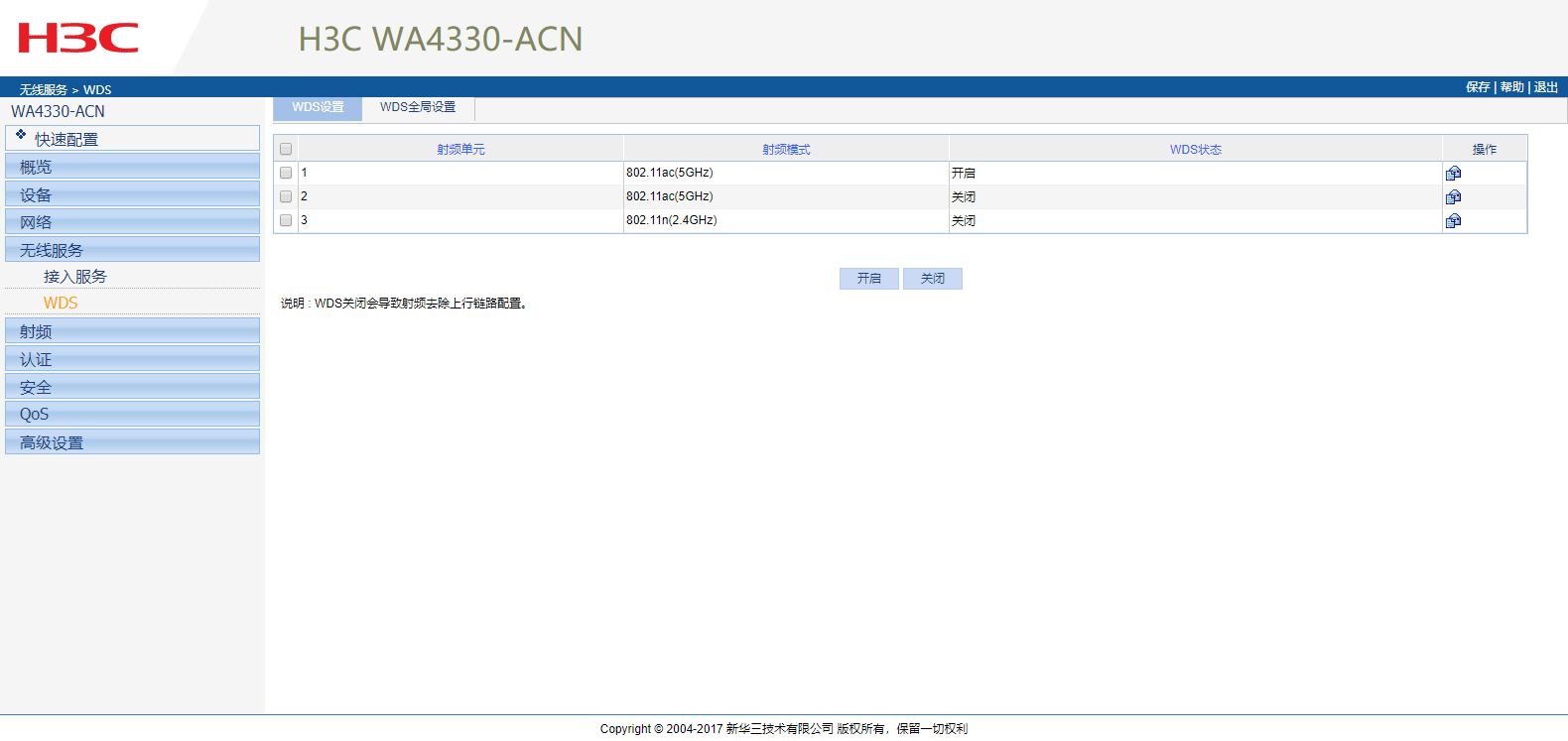Check the box for radio unit 2
The image size is (1568, 741).
(286, 196)
